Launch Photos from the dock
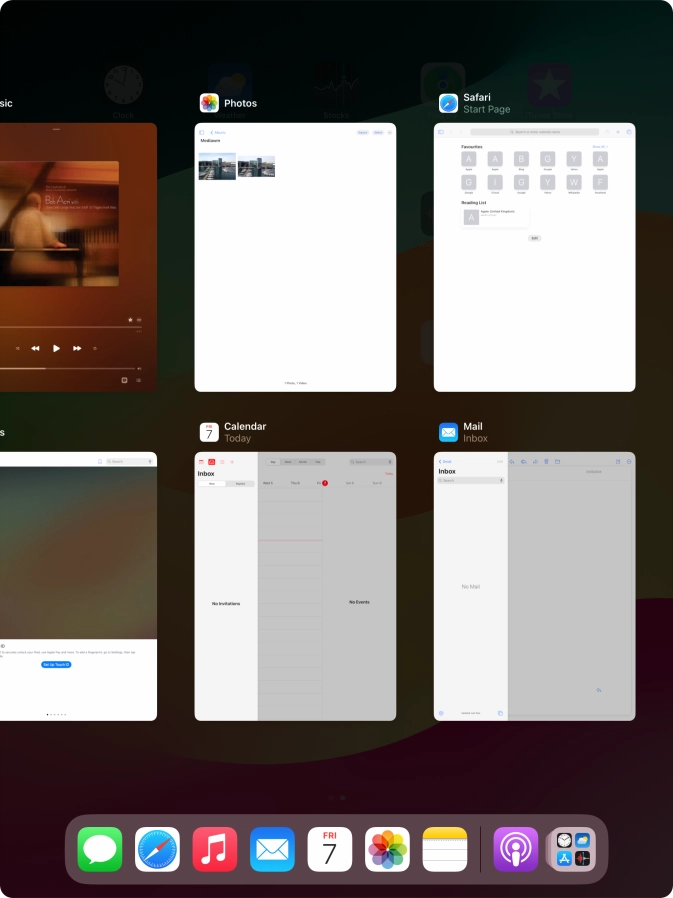Screen dimensions: 673x898 click(x=387, y=849)
